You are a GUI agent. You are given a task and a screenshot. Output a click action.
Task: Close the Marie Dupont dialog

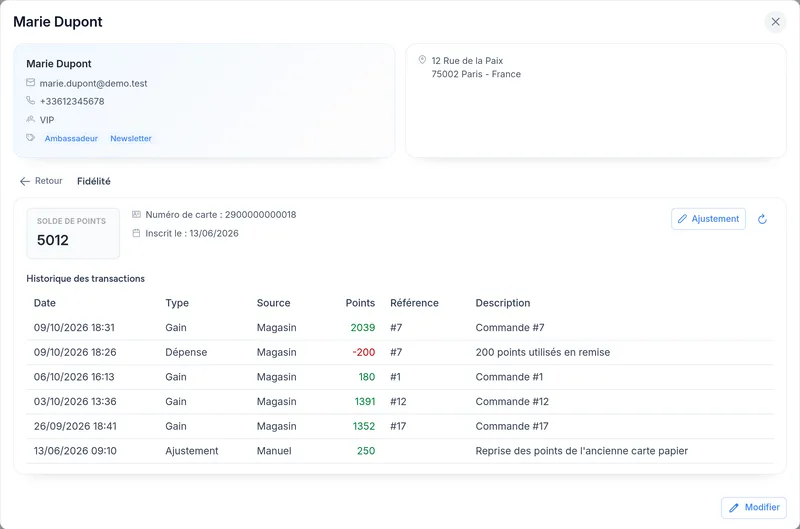click(775, 22)
